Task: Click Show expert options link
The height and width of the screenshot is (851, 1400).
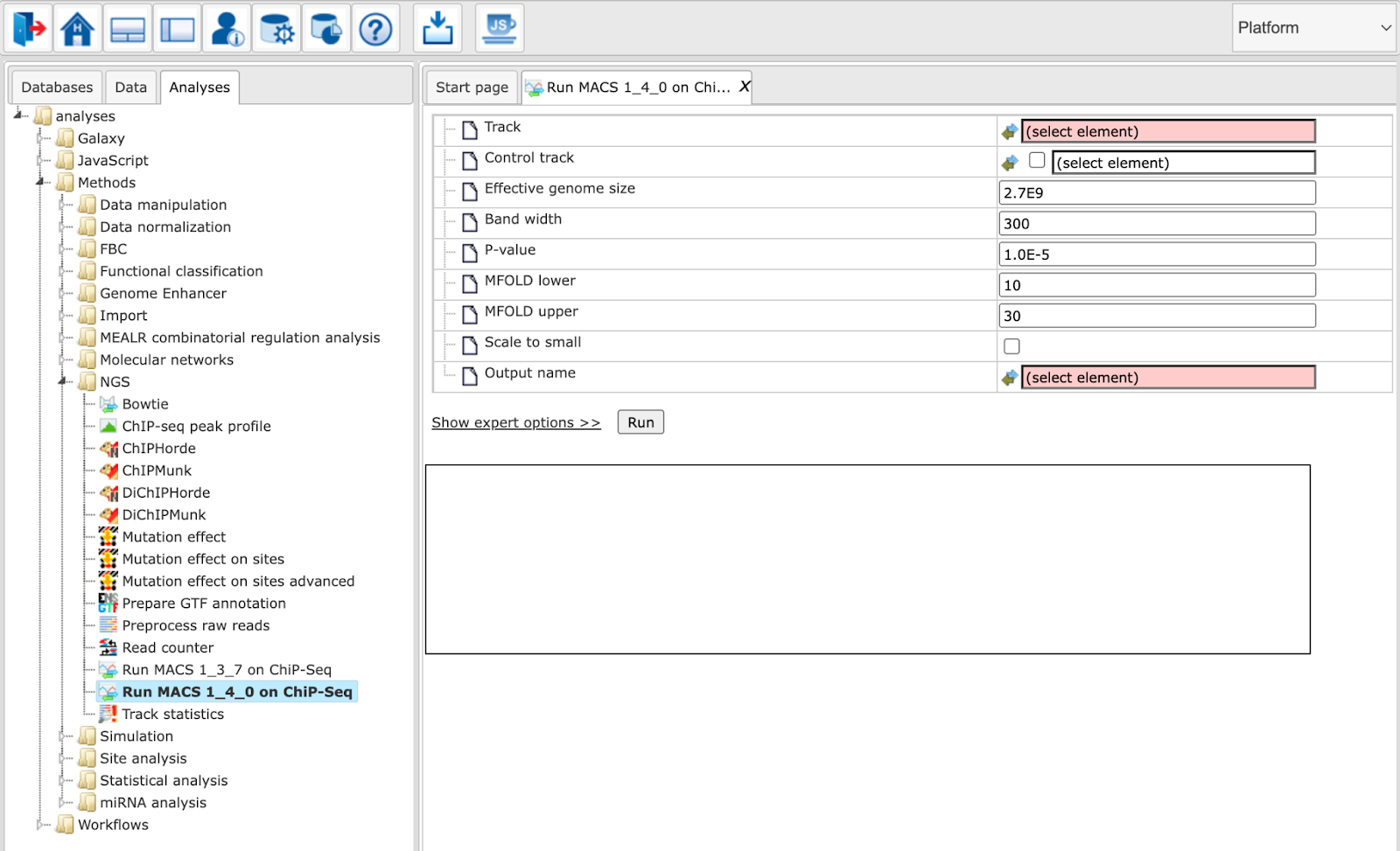Action: pyautogui.click(x=516, y=422)
